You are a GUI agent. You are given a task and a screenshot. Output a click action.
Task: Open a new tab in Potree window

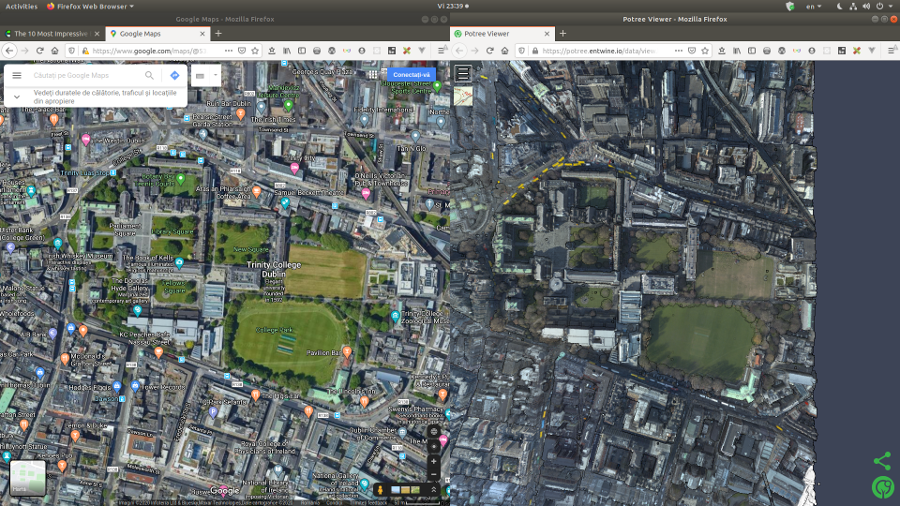562,34
